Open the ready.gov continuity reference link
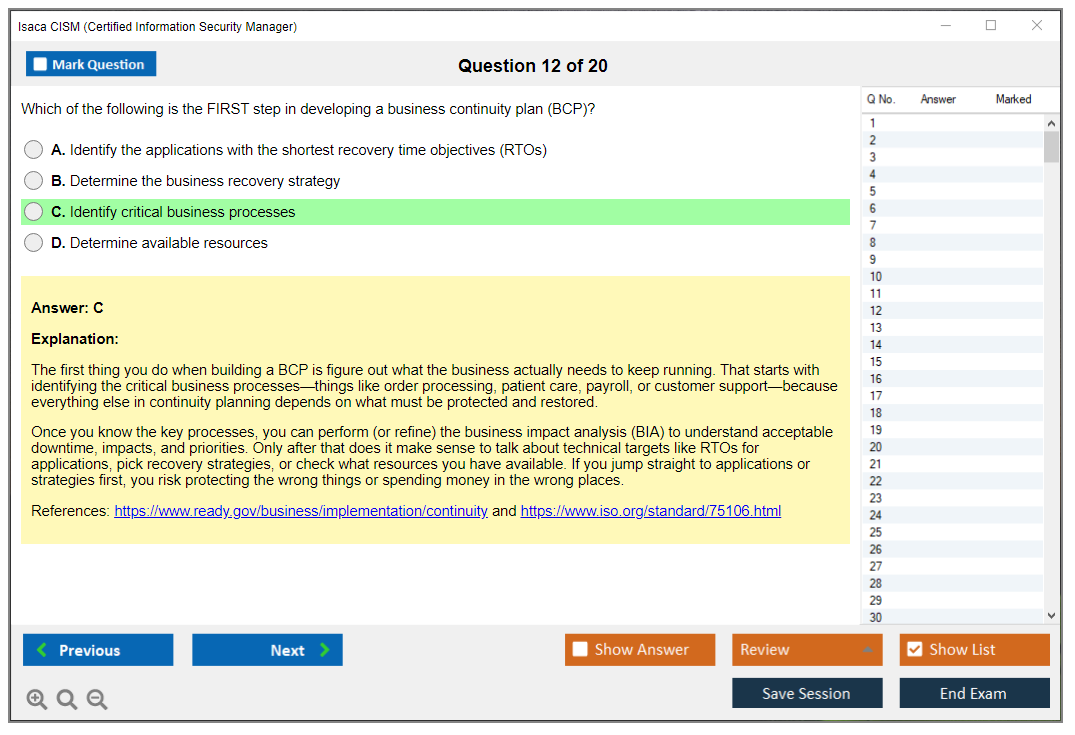Viewport: 1075px width, 735px height. [300, 510]
